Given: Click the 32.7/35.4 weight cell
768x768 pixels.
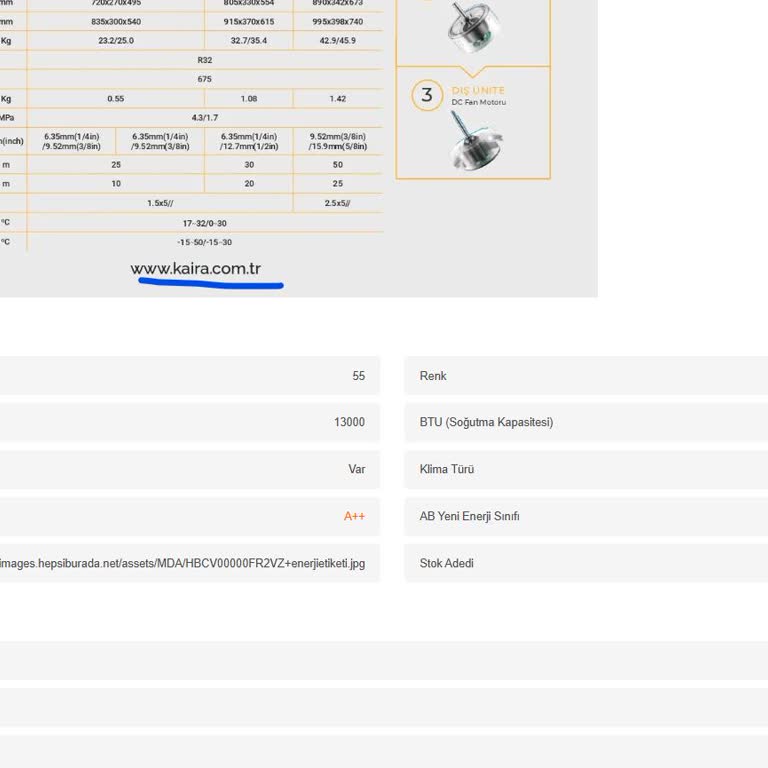Looking at the screenshot, I should tap(249, 41).
